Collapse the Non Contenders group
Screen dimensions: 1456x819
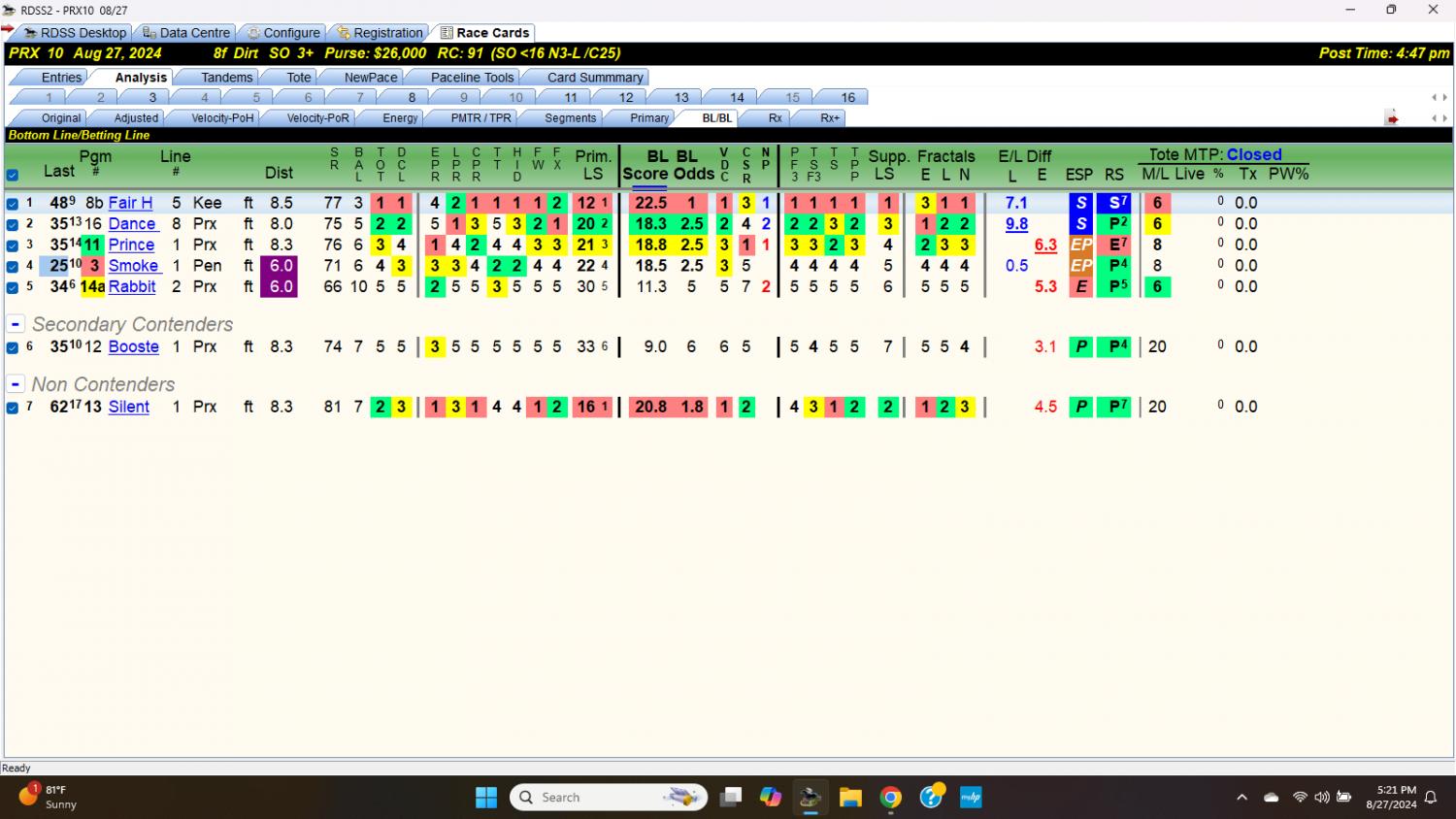coord(16,384)
